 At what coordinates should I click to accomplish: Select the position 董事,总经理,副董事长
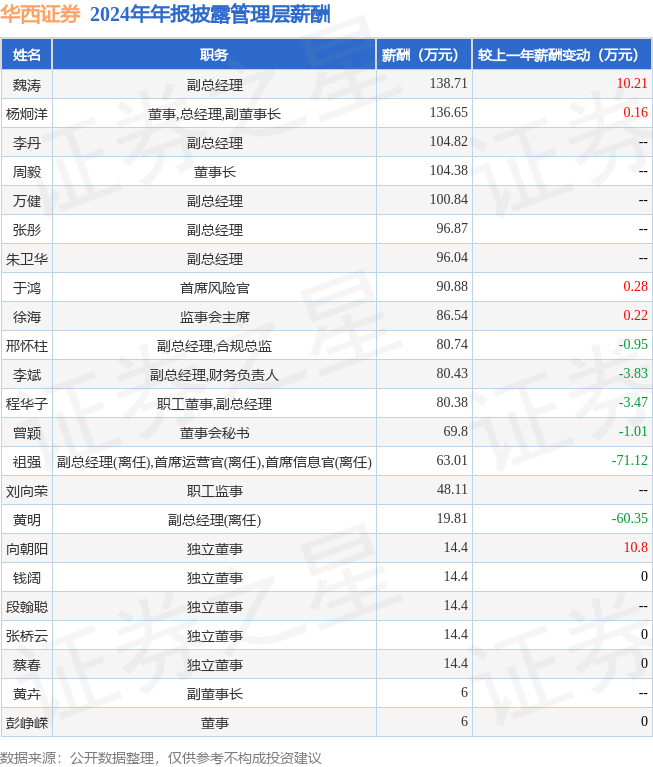tap(214, 114)
